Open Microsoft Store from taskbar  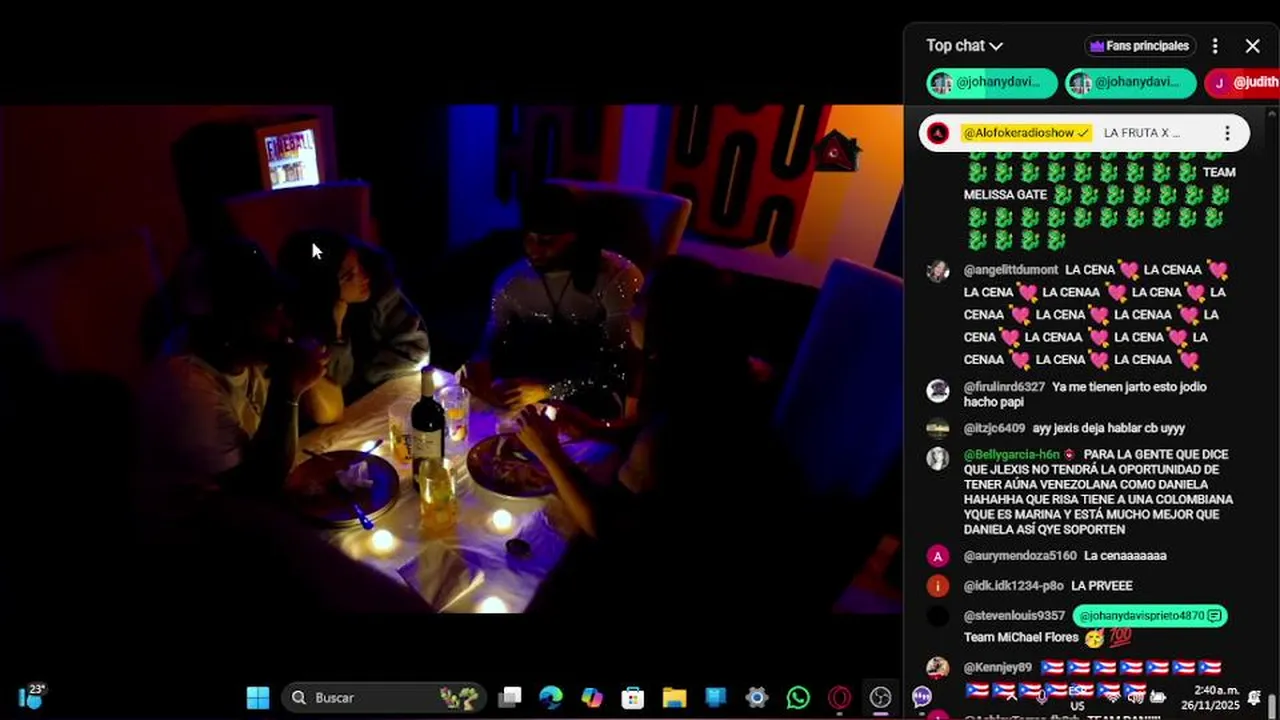coord(633,697)
